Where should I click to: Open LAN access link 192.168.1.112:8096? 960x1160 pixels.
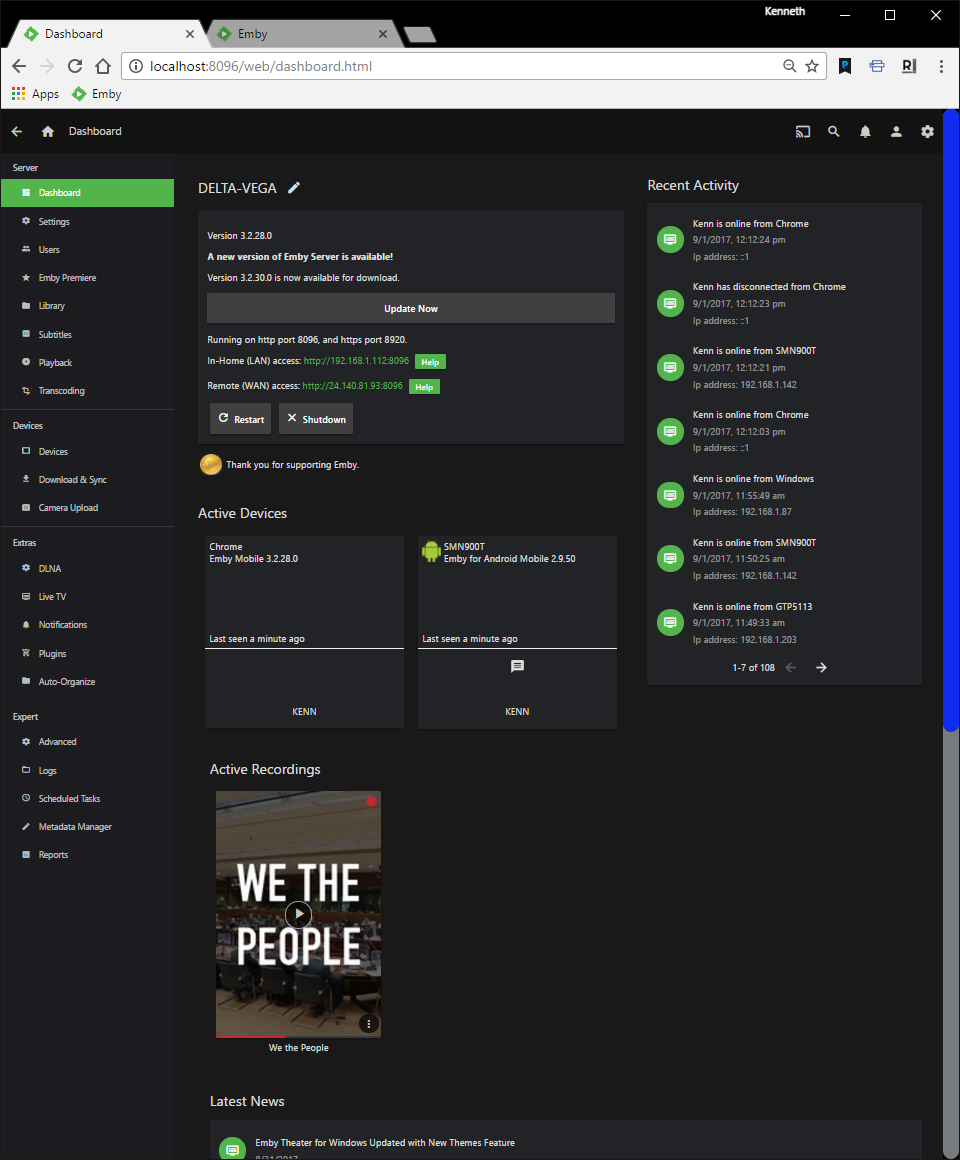coord(356,361)
